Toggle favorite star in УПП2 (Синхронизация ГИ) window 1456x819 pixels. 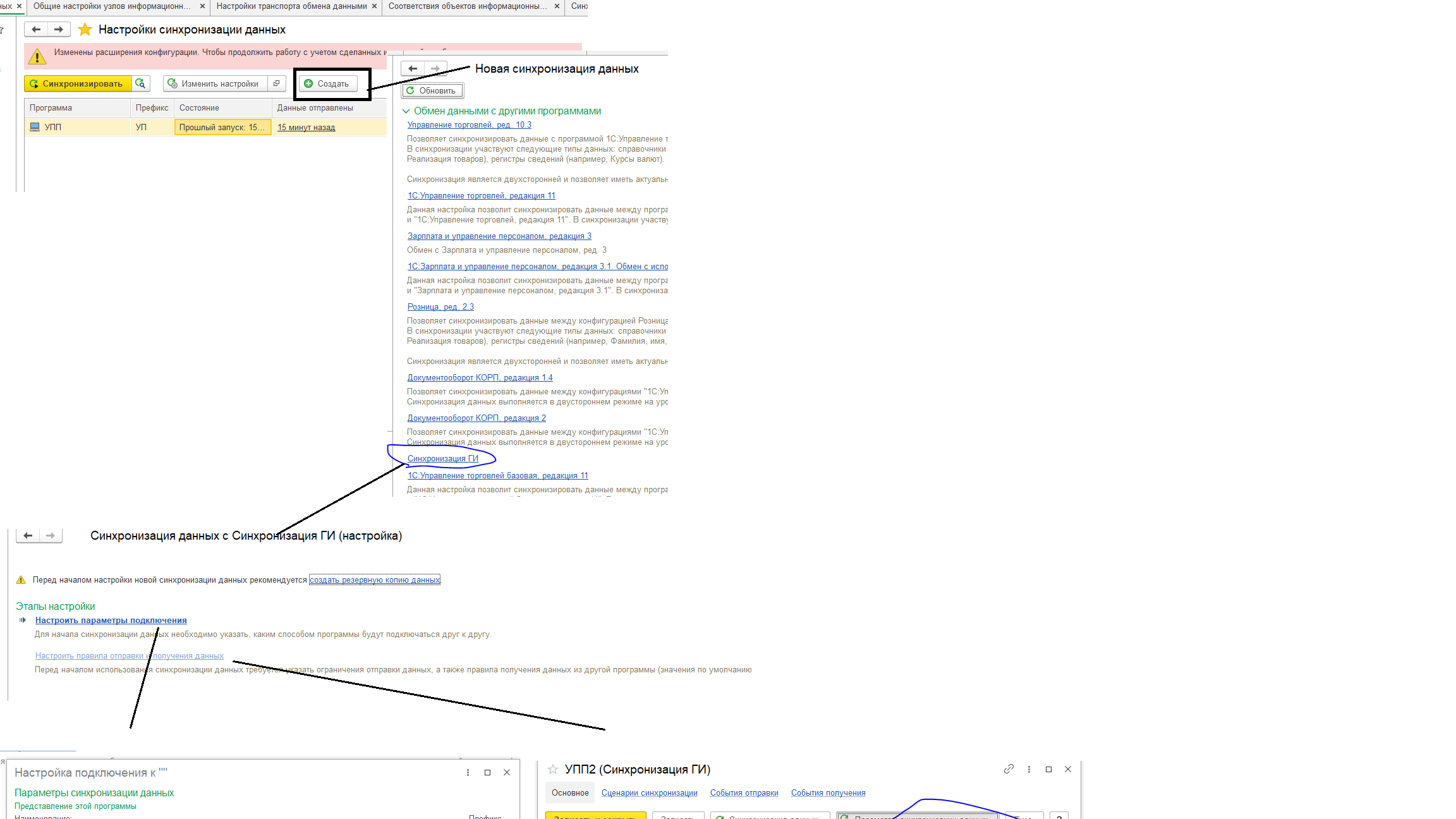[553, 769]
